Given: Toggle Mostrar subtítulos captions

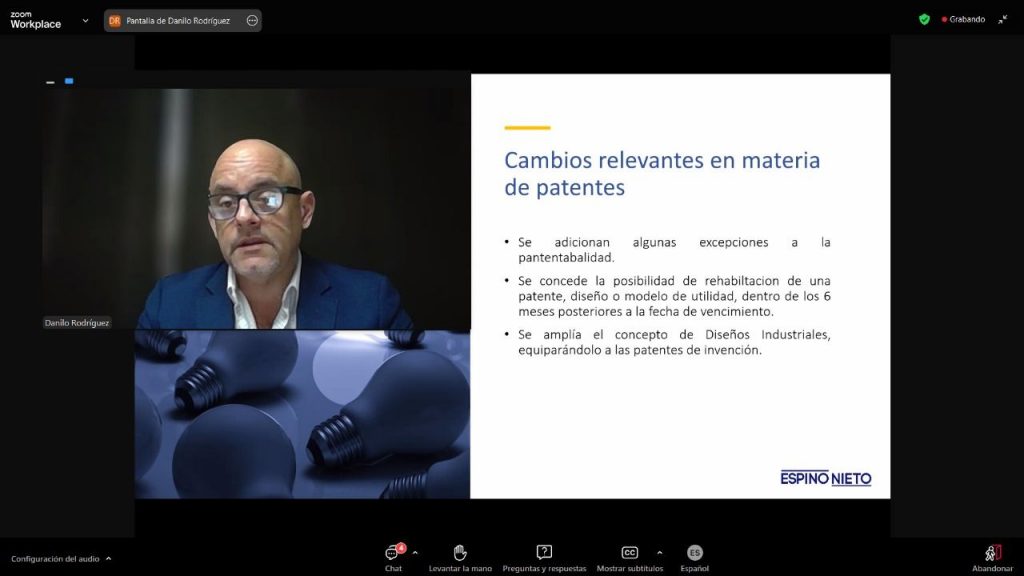Looking at the screenshot, I should (x=629, y=554).
